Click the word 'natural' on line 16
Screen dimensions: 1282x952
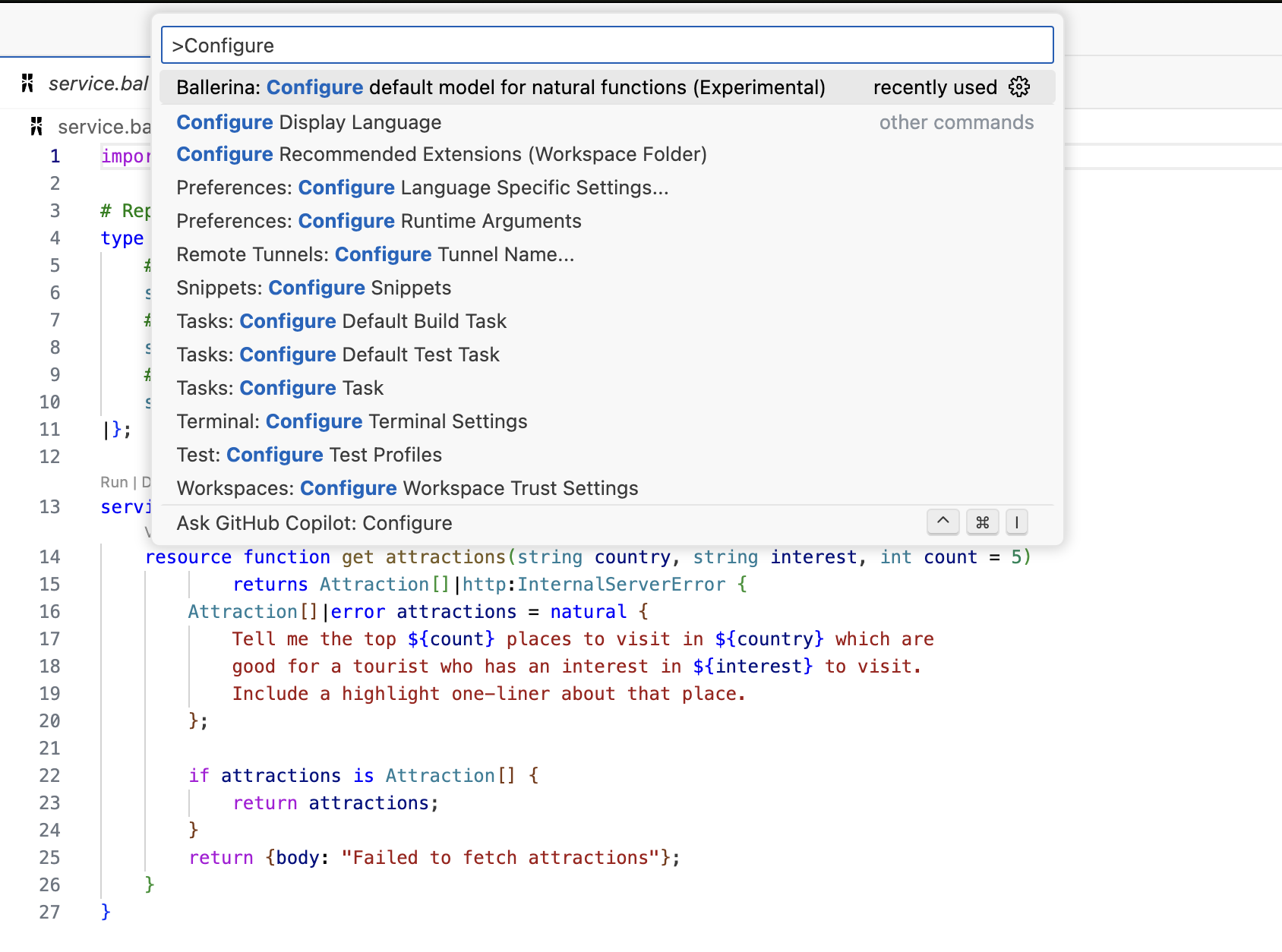coord(589,612)
